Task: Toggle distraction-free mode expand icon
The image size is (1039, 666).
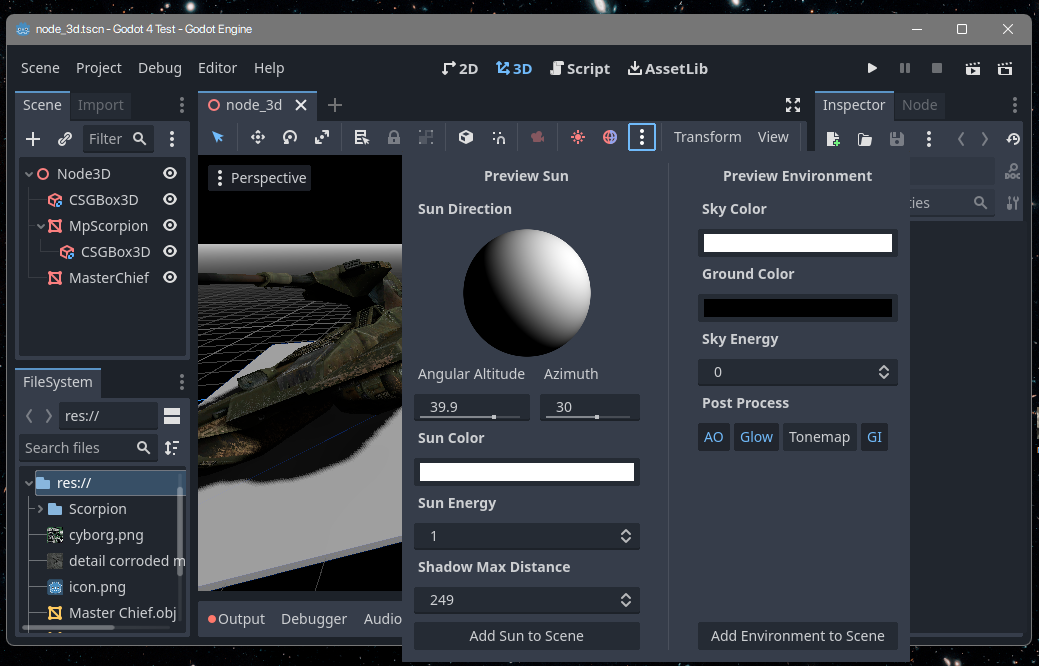Action: pos(793,105)
